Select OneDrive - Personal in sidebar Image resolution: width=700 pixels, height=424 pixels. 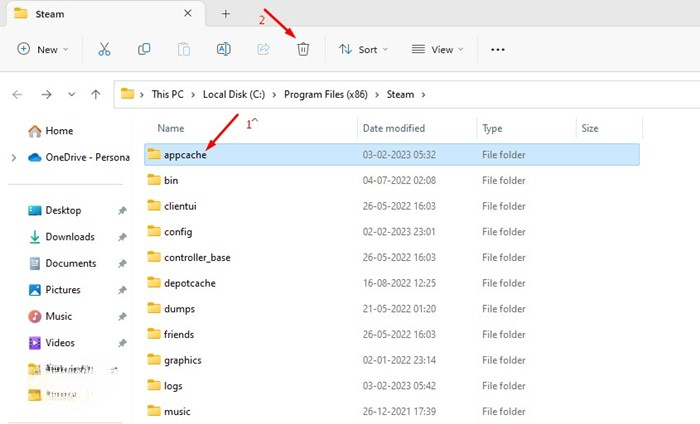[x=79, y=158]
